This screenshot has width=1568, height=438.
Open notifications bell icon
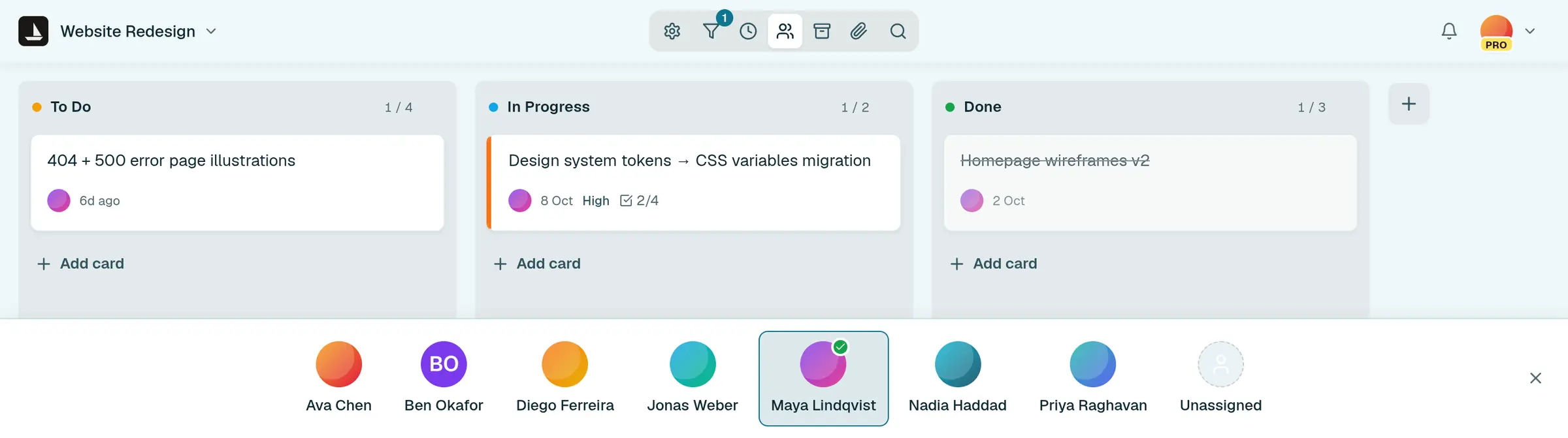(x=1449, y=31)
